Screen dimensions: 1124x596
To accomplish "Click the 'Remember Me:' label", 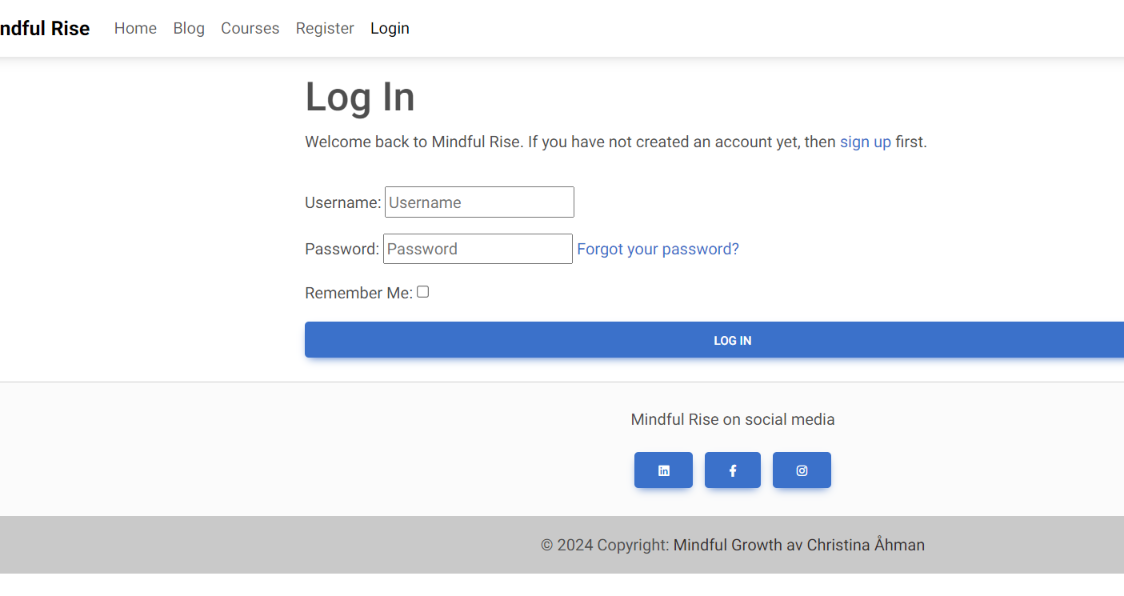I will pos(358,293).
